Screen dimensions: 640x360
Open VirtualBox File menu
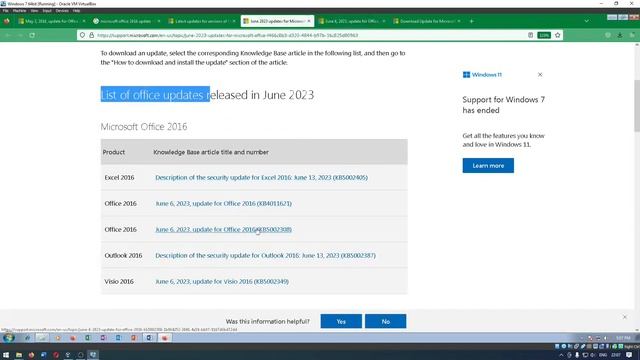coord(5,11)
